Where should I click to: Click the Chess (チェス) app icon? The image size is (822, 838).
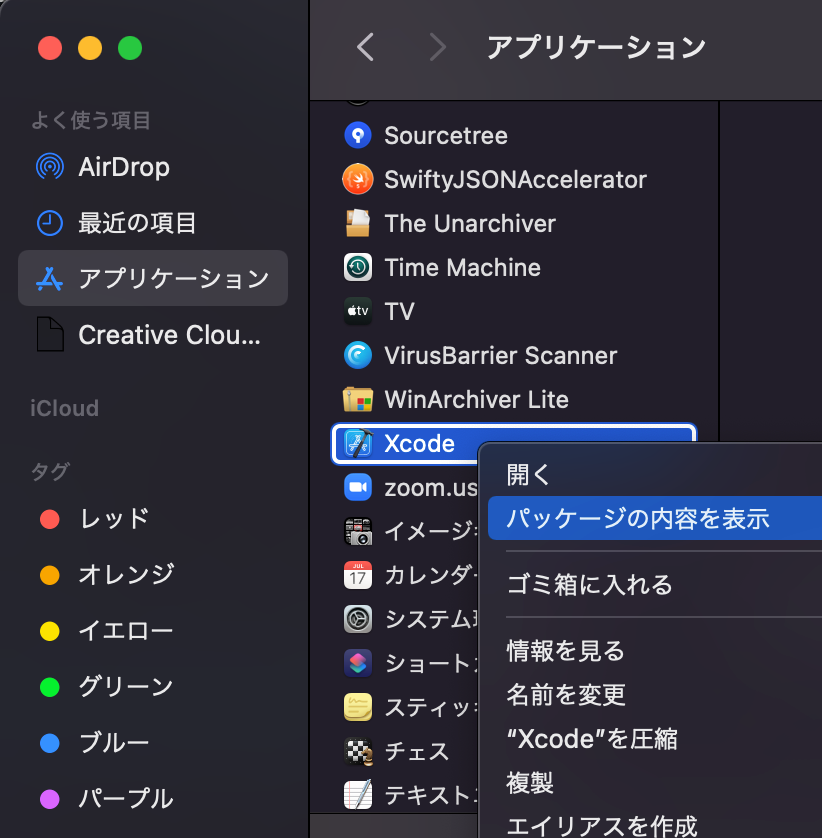(358, 751)
